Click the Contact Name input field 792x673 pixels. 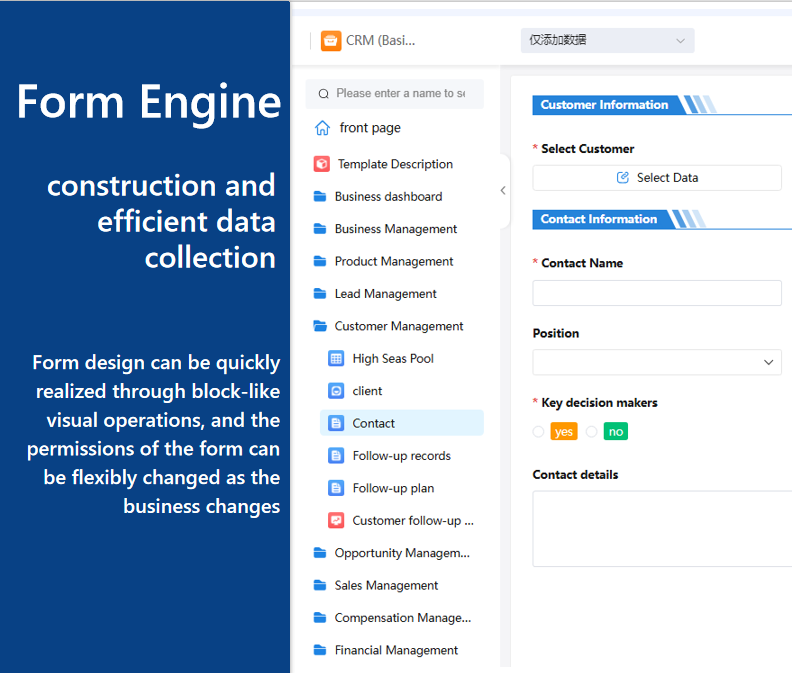tap(657, 293)
